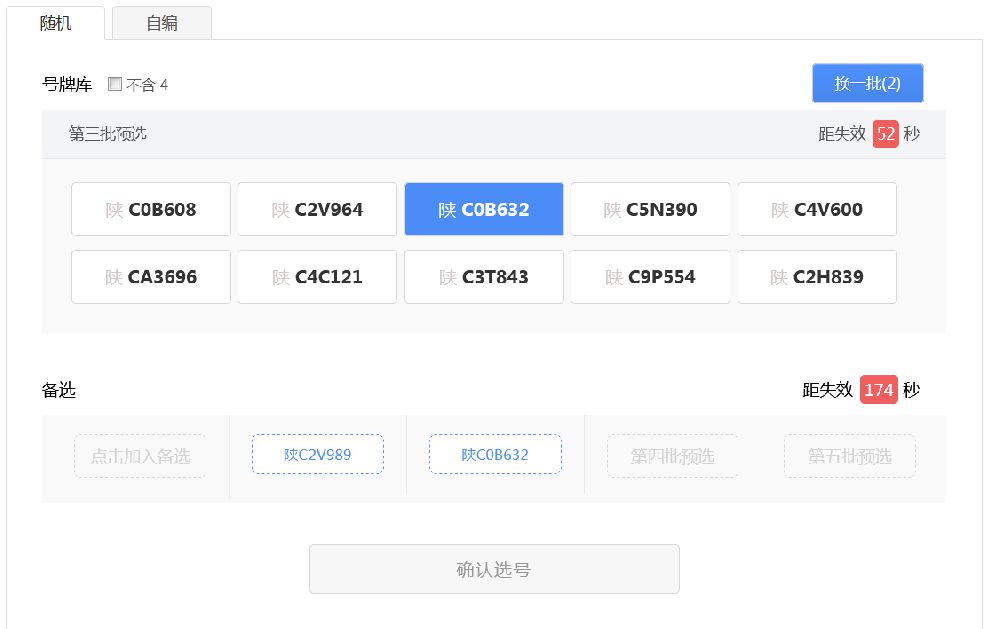Choose plate 陕 CA3696
The height and width of the screenshot is (629, 1000).
pyautogui.click(x=151, y=277)
